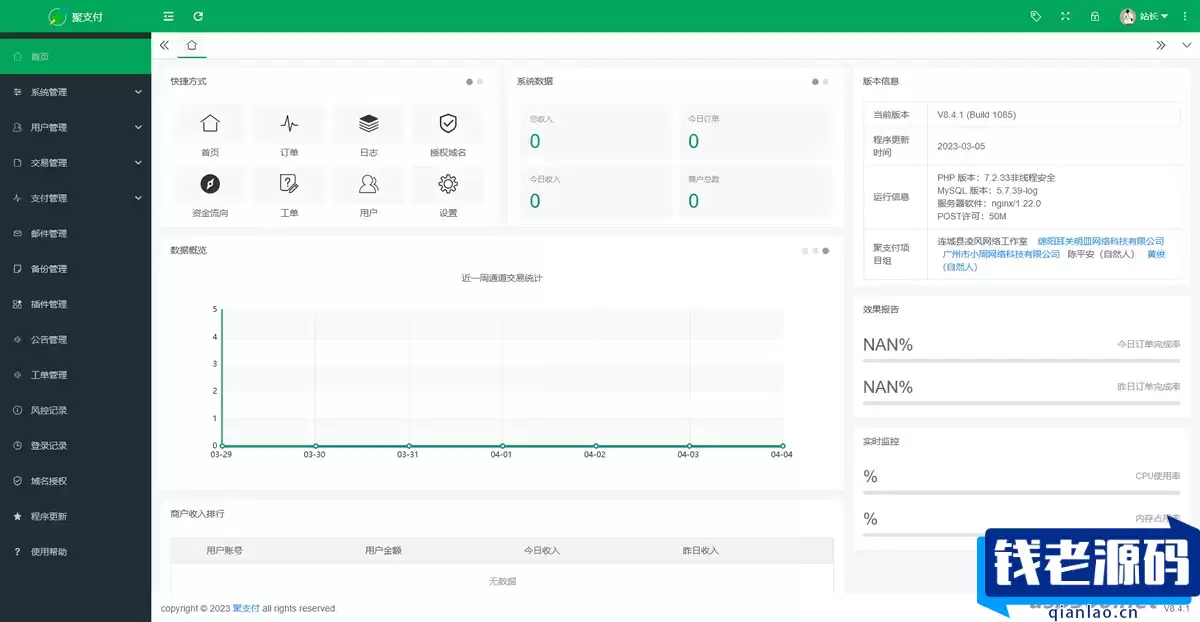Open the 绵阳耳关明皿网络科技有限公司 link
1200x622 pixels.
pyautogui.click(x=1101, y=241)
